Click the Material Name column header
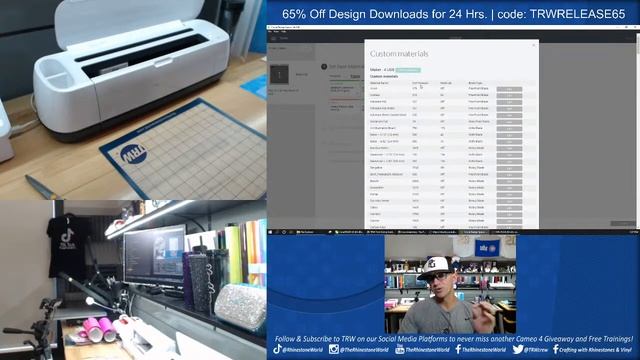 379,83
